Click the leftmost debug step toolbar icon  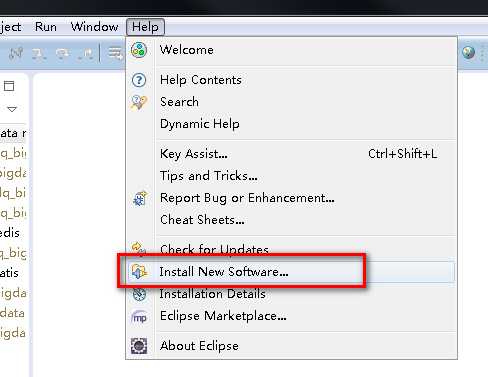tap(16, 53)
